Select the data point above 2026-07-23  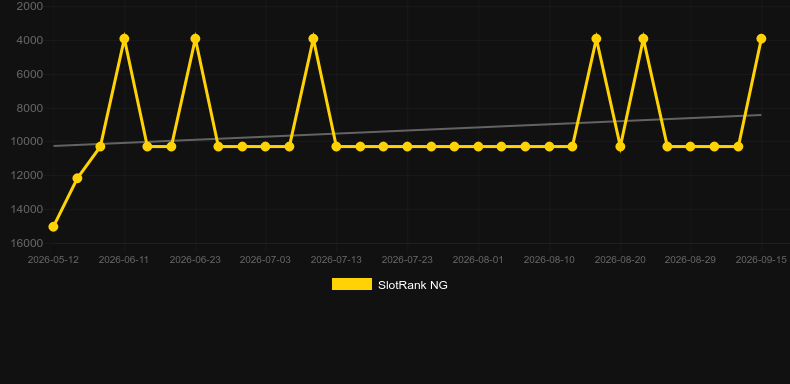pos(407,147)
